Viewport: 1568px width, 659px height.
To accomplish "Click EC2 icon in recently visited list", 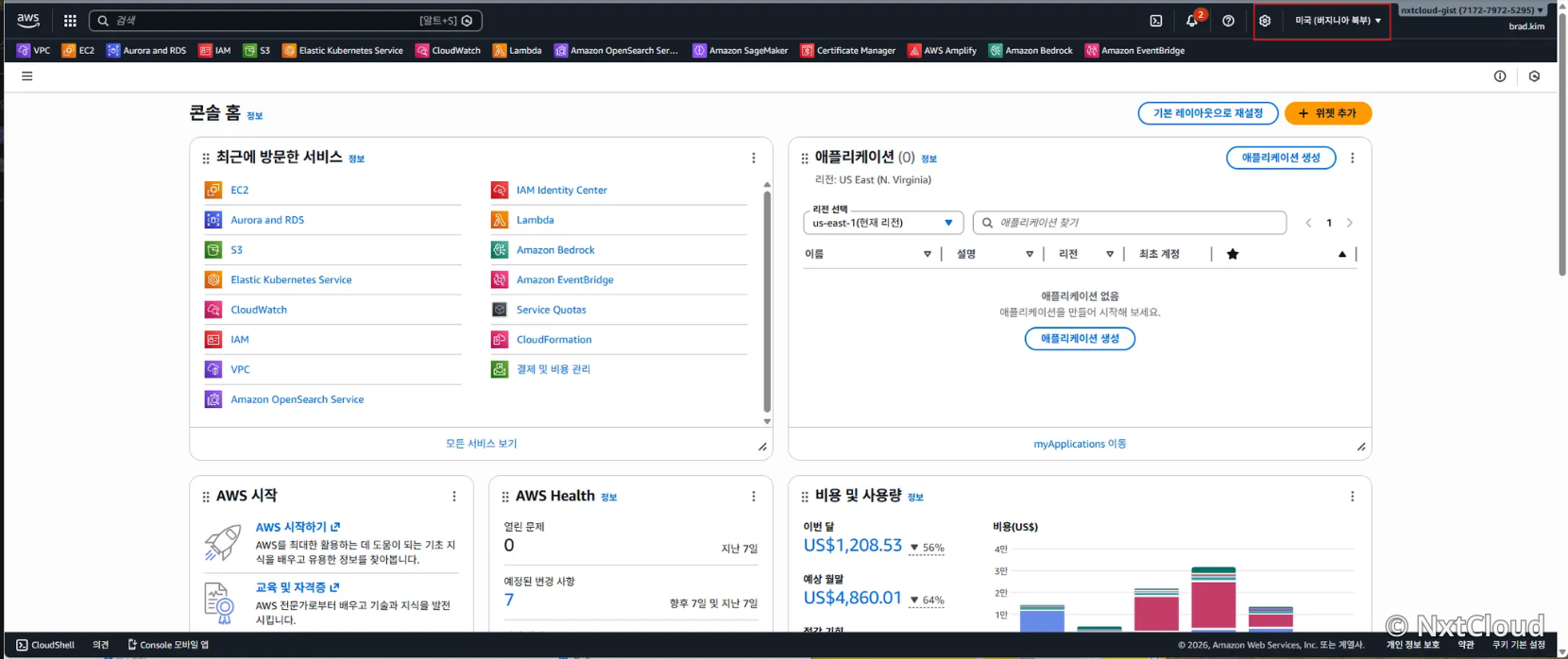I will click(213, 190).
